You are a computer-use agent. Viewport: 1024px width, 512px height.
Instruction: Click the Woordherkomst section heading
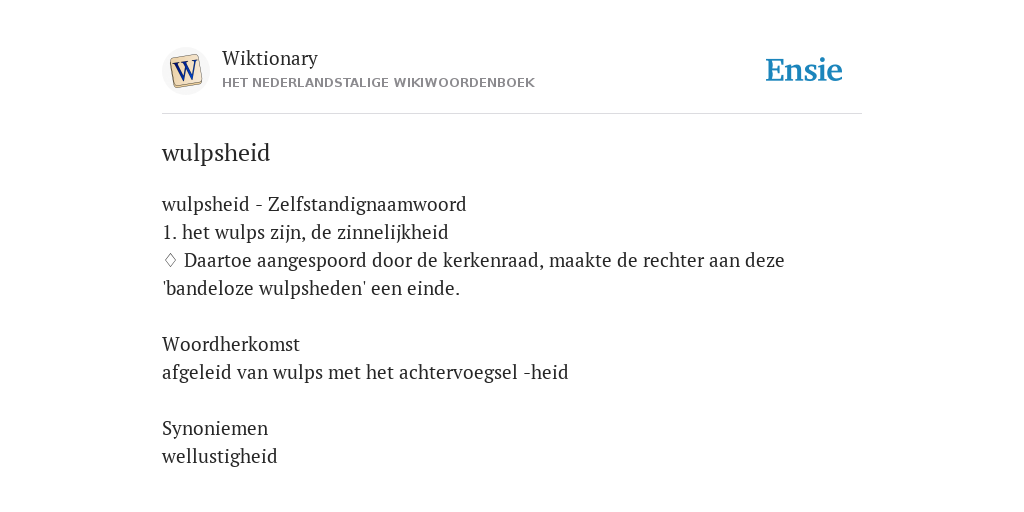point(231,344)
